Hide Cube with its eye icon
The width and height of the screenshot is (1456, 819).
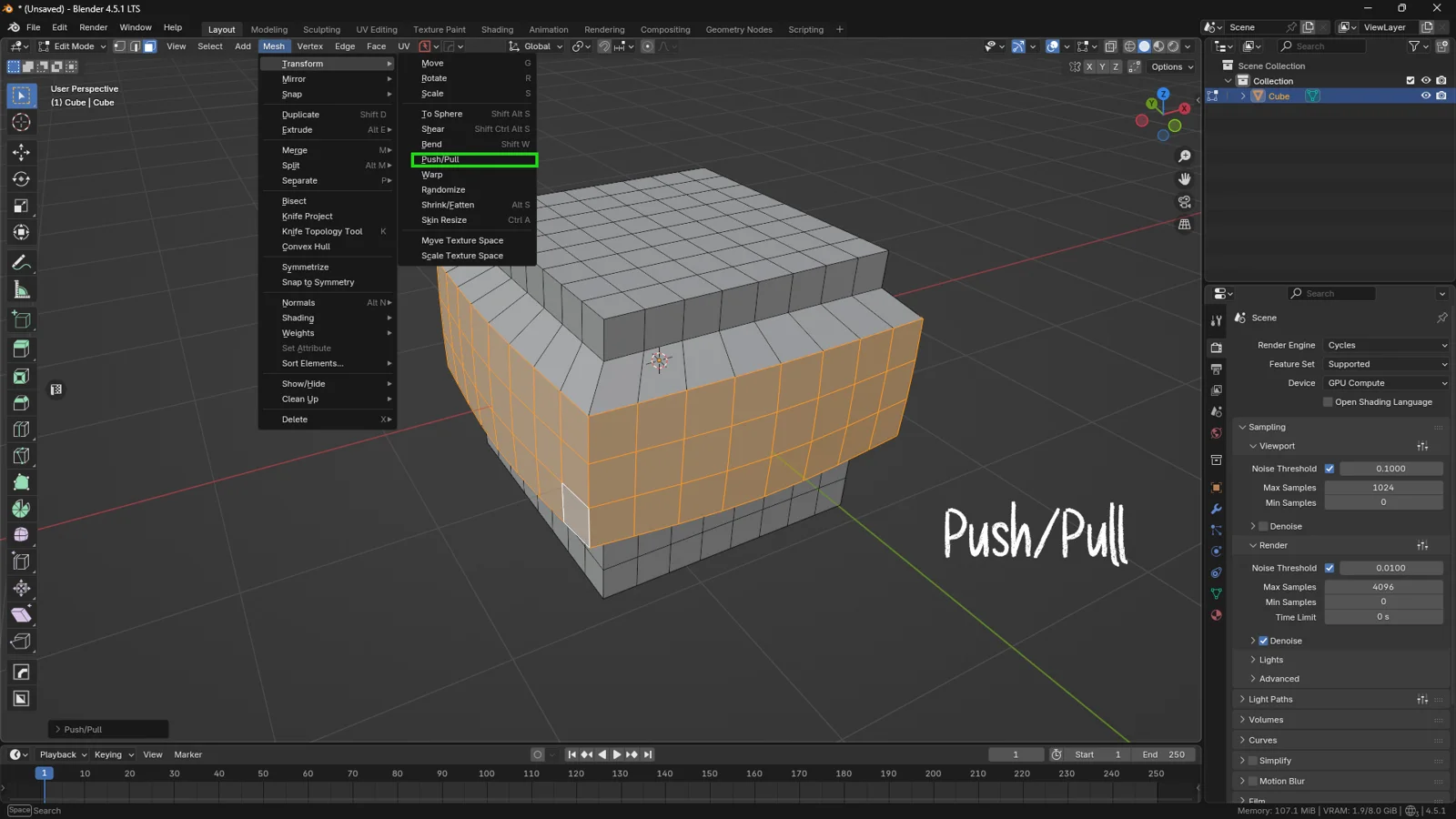[x=1426, y=96]
